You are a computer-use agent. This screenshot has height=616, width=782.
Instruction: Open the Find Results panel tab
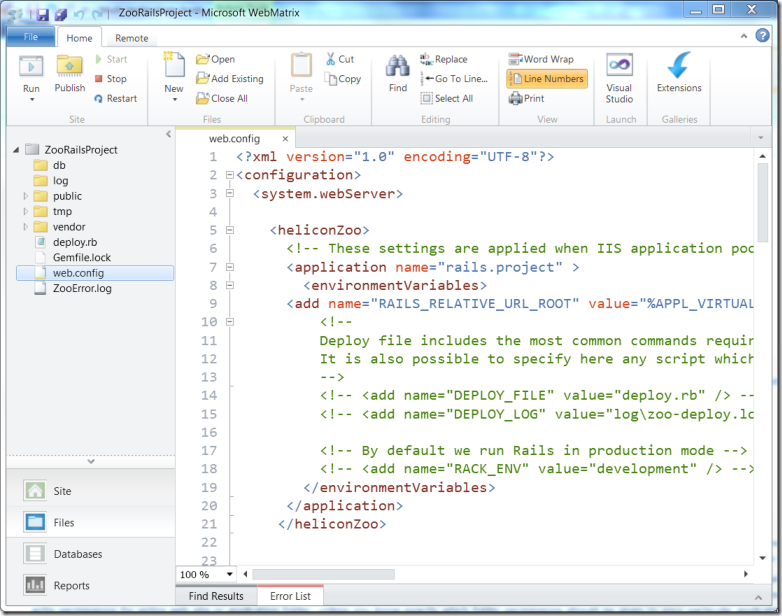click(x=216, y=596)
